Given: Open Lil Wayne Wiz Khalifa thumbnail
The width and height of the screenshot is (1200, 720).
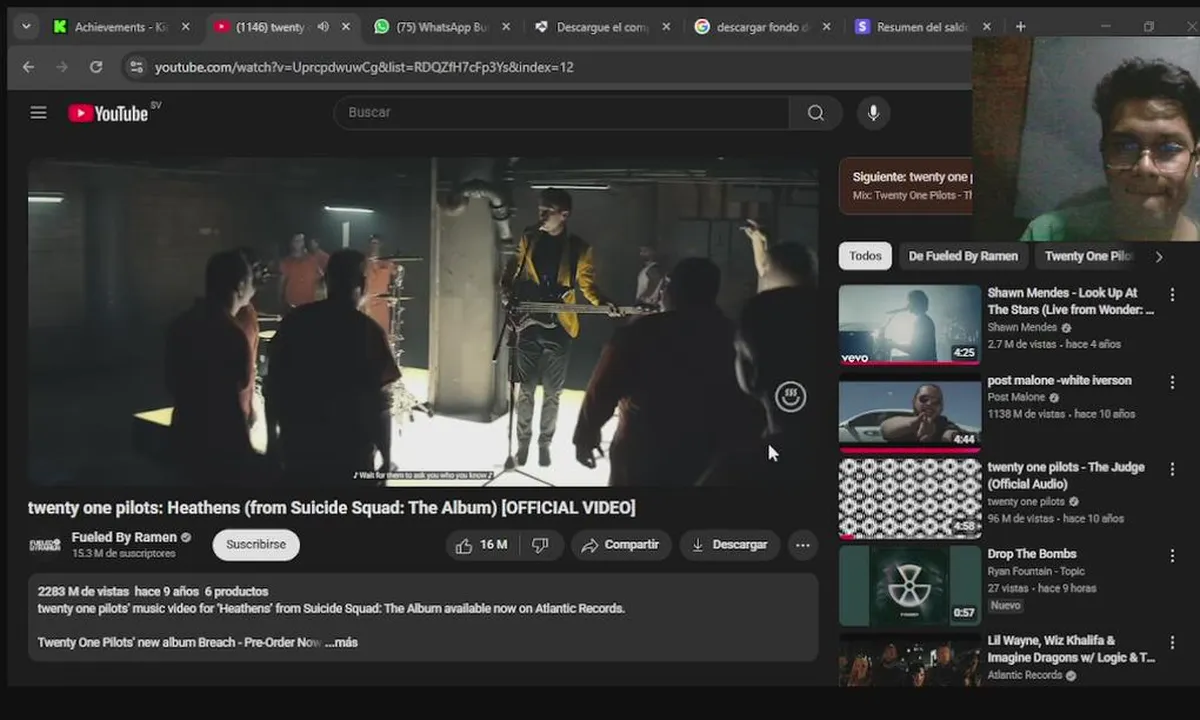Looking at the screenshot, I should coord(910,659).
